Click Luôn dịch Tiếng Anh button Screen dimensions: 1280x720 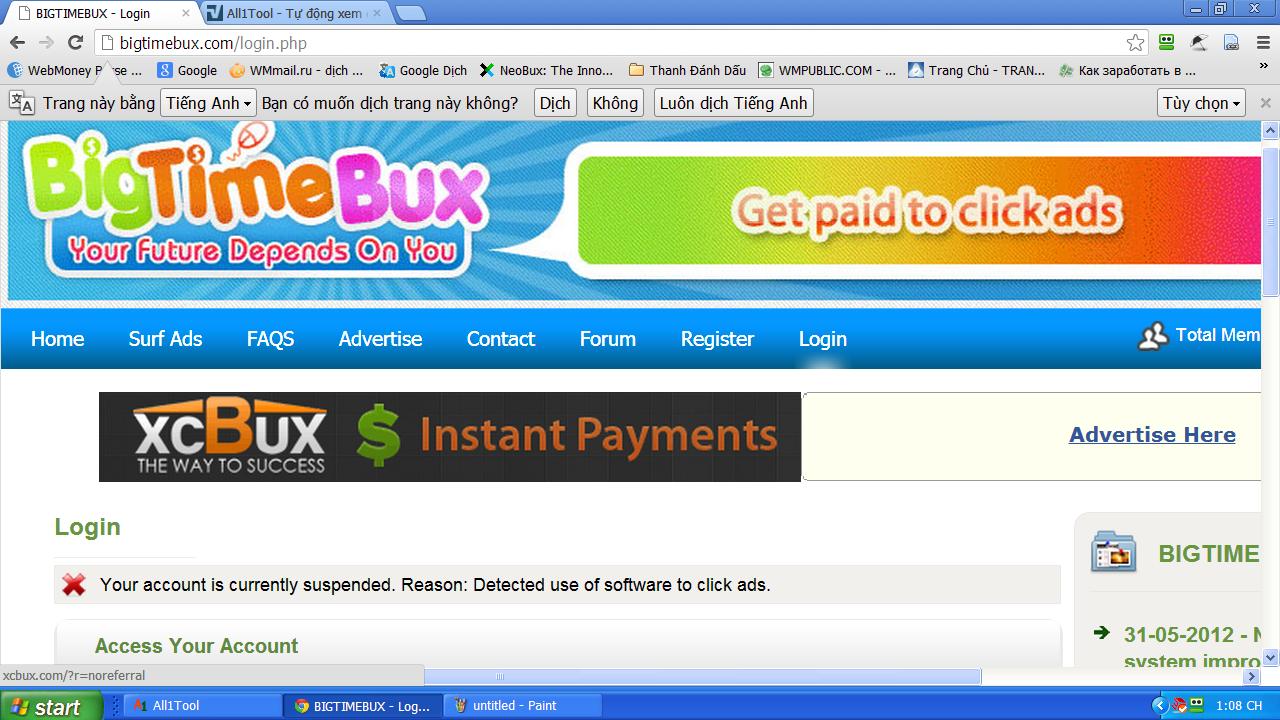point(734,103)
